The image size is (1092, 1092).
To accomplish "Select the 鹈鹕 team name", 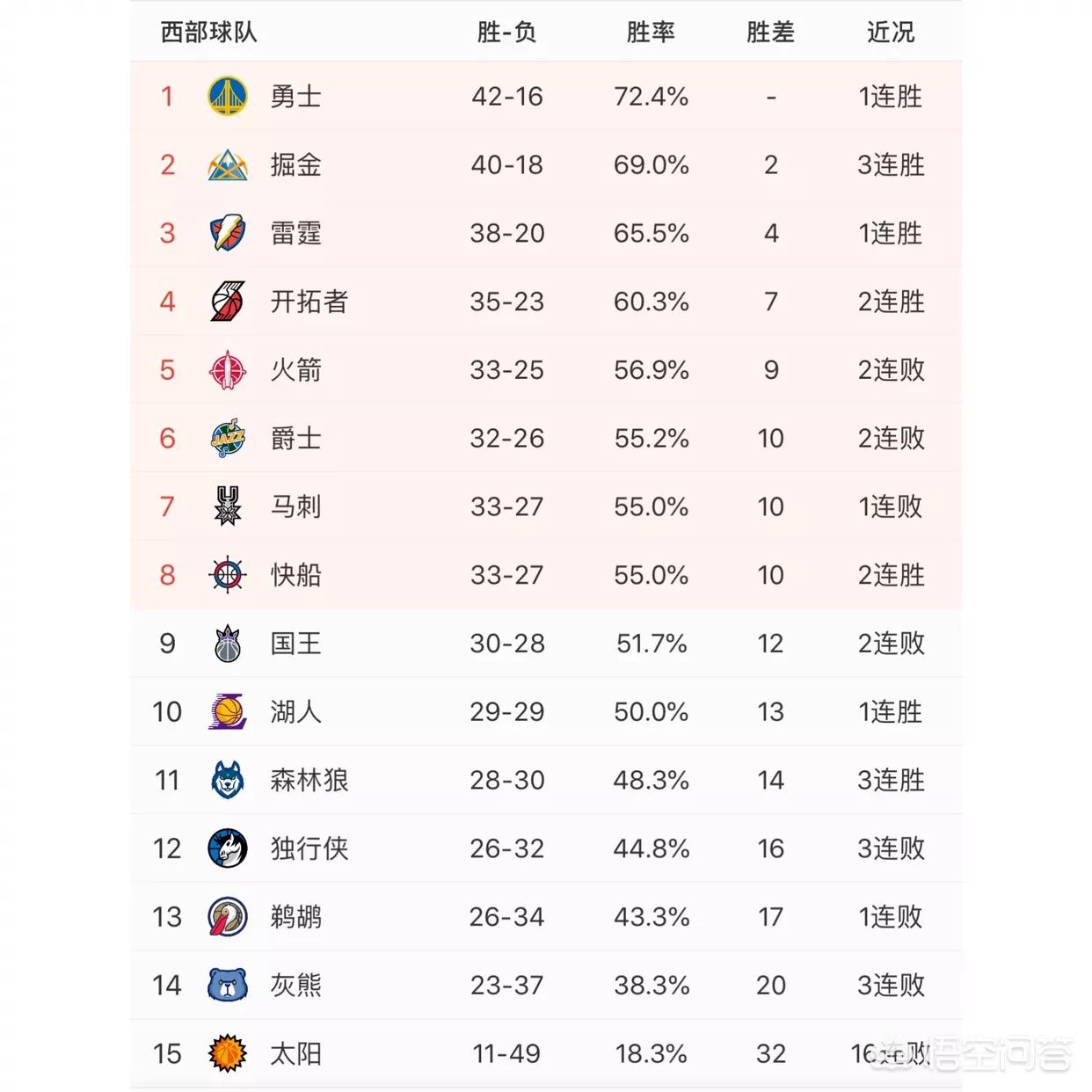I will pyautogui.click(x=295, y=917).
